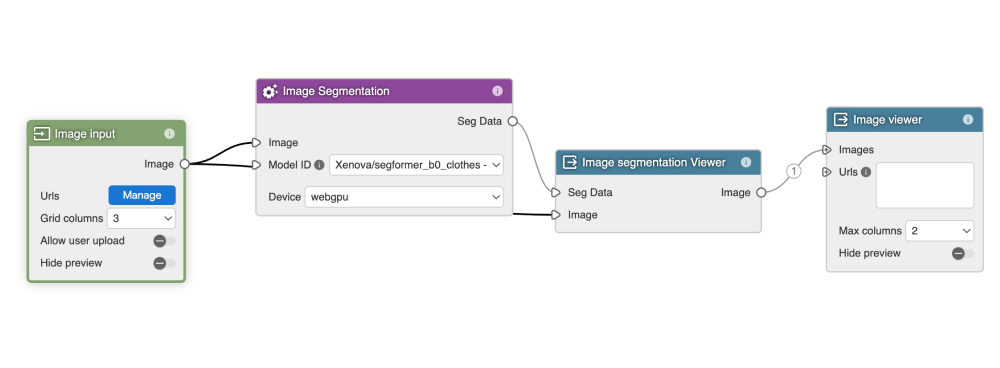The width and height of the screenshot is (1000, 368).
Task: Click the connection badge labeled 1
Action: [793, 171]
